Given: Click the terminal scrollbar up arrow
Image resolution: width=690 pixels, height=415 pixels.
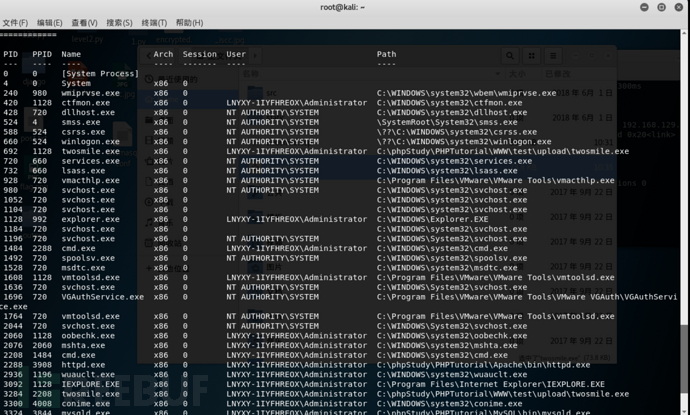Looking at the screenshot, I should click(x=685, y=33).
